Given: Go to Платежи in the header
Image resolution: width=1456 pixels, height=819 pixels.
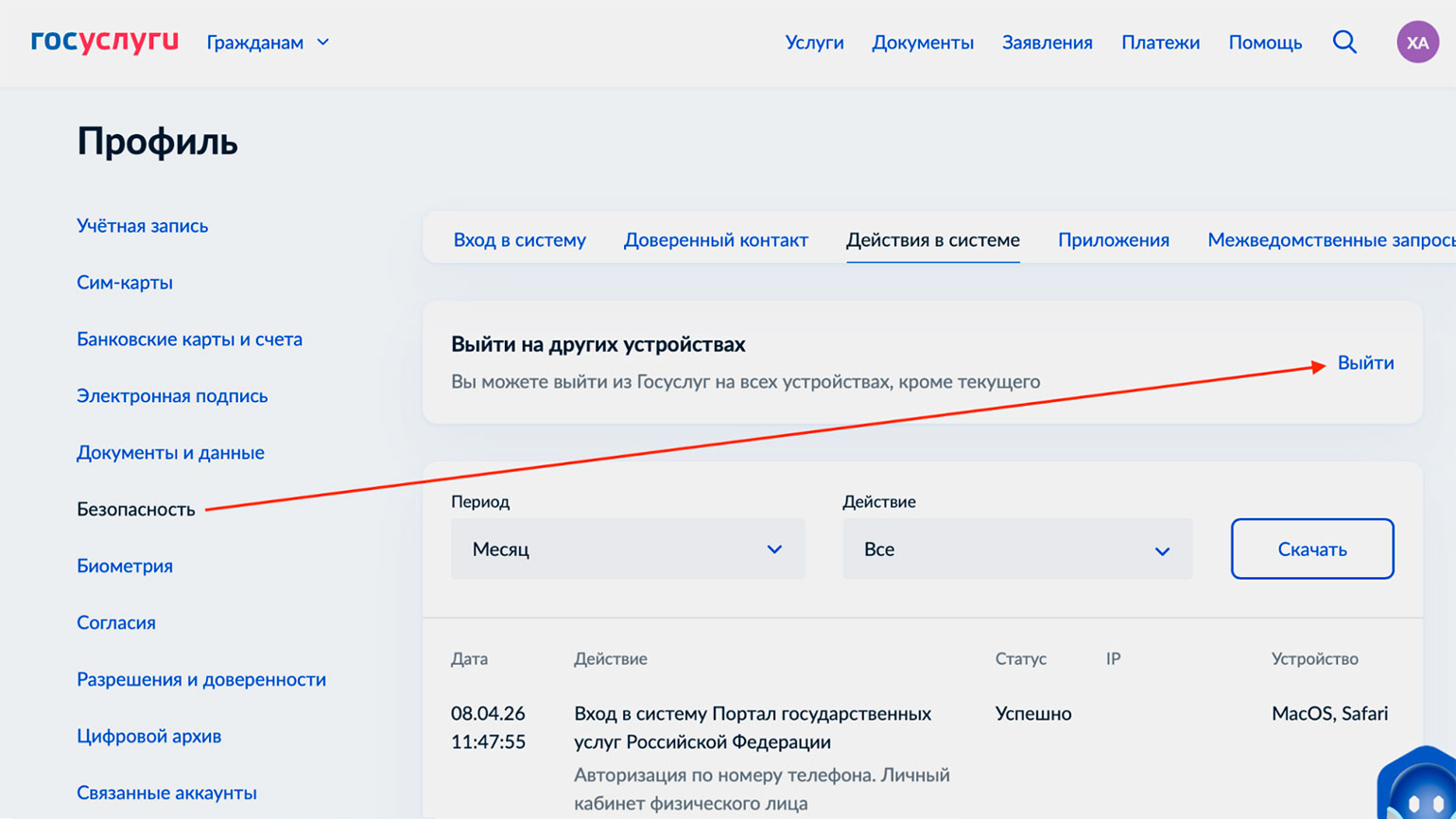Looking at the screenshot, I should coord(1160,43).
